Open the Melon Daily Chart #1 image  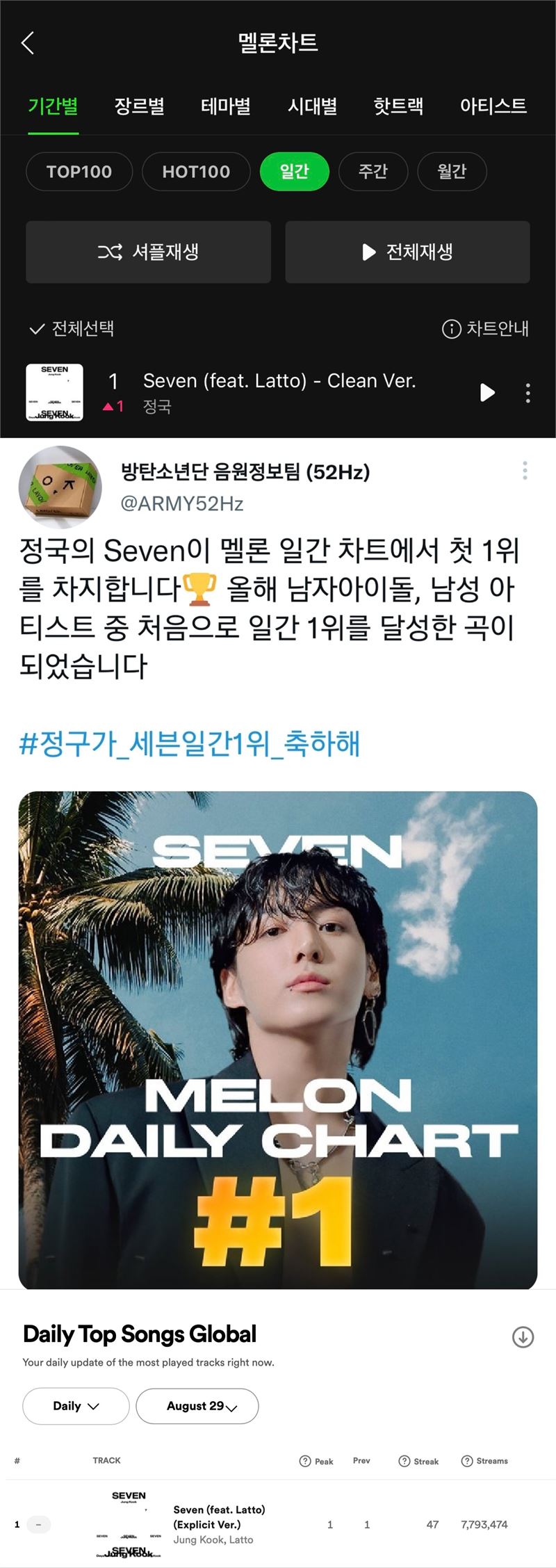(x=278, y=1040)
